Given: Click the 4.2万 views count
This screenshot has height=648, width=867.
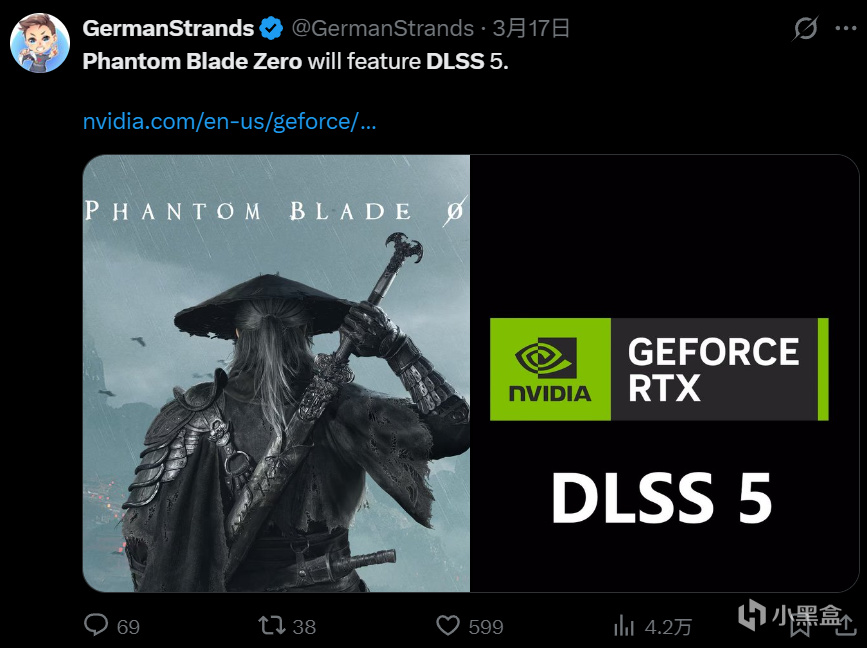Looking at the screenshot, I should (668, 627).
